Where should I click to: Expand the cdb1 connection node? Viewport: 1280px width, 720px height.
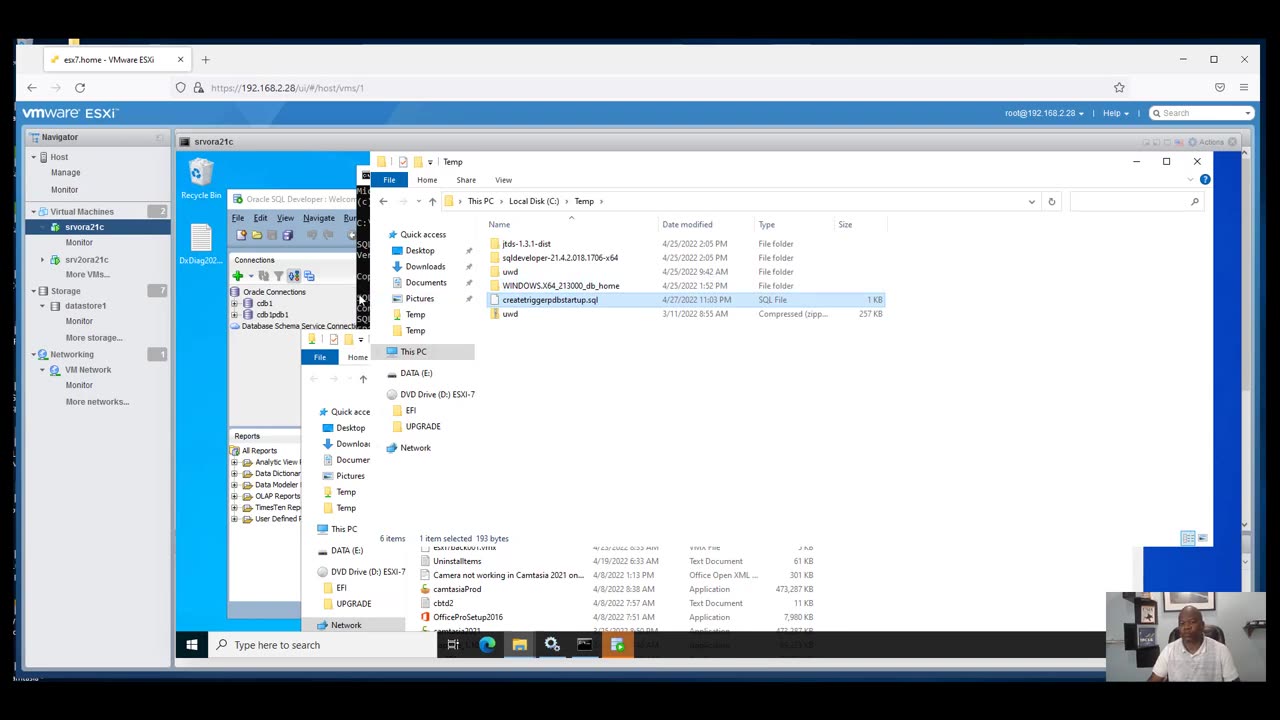235,303
